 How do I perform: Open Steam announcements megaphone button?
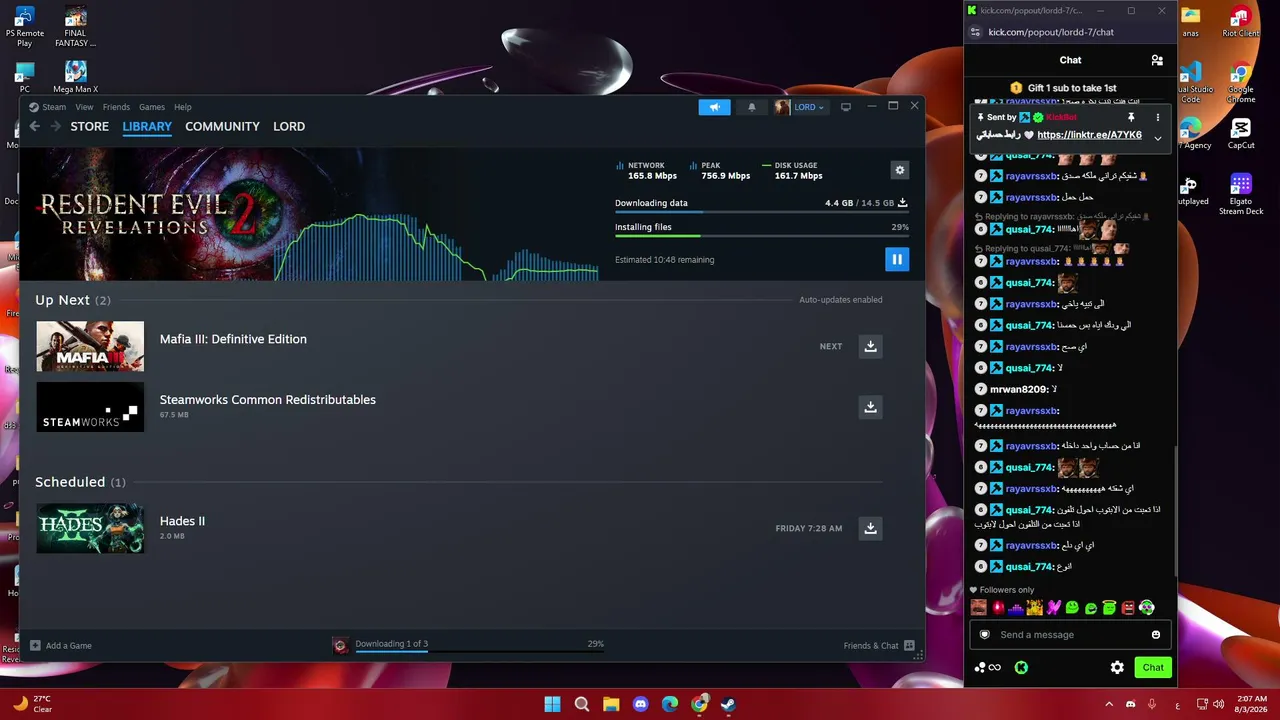[x=714, y=107]
